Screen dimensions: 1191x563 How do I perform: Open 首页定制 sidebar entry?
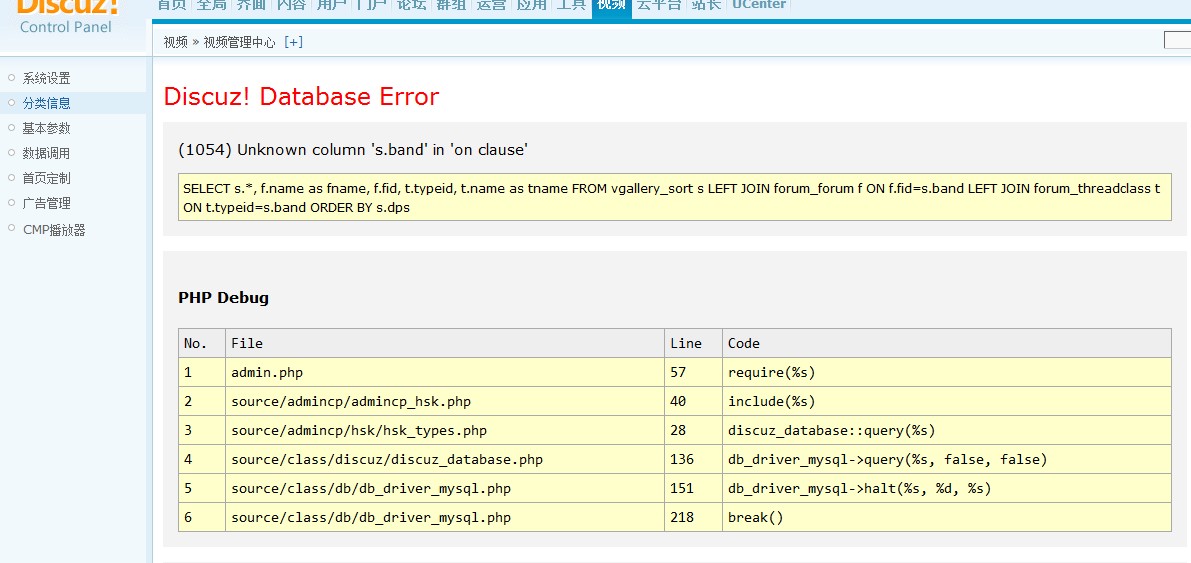(46, 179)
